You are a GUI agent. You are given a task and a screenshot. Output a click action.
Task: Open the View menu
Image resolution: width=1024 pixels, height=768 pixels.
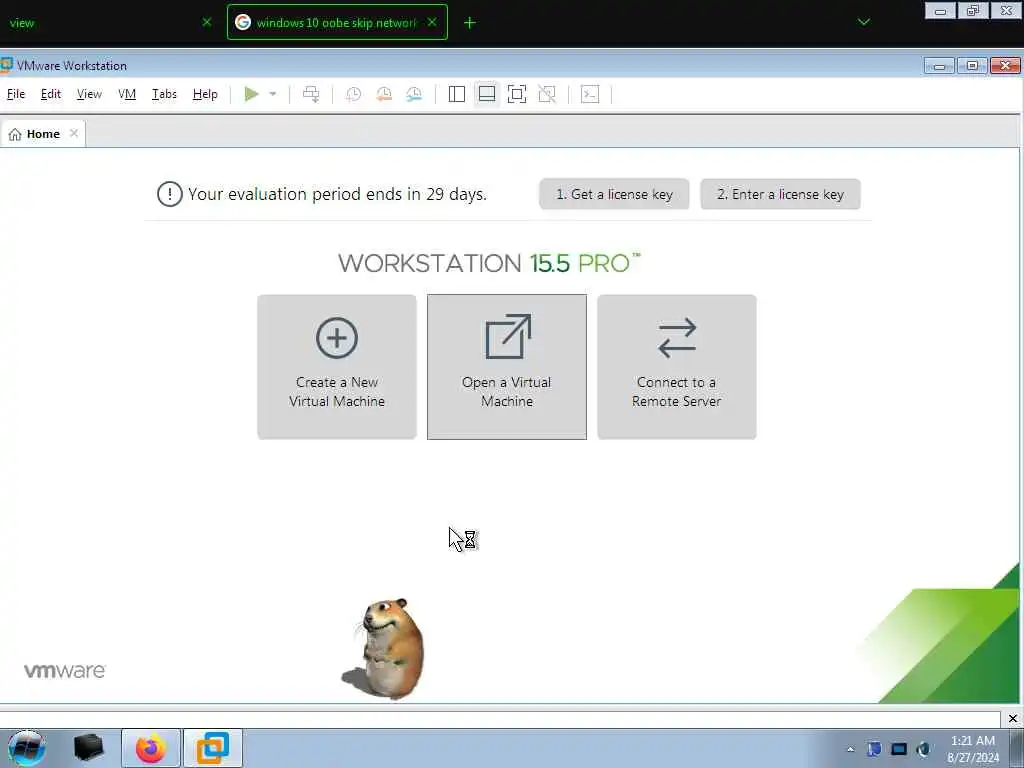(x=89, y=94)
